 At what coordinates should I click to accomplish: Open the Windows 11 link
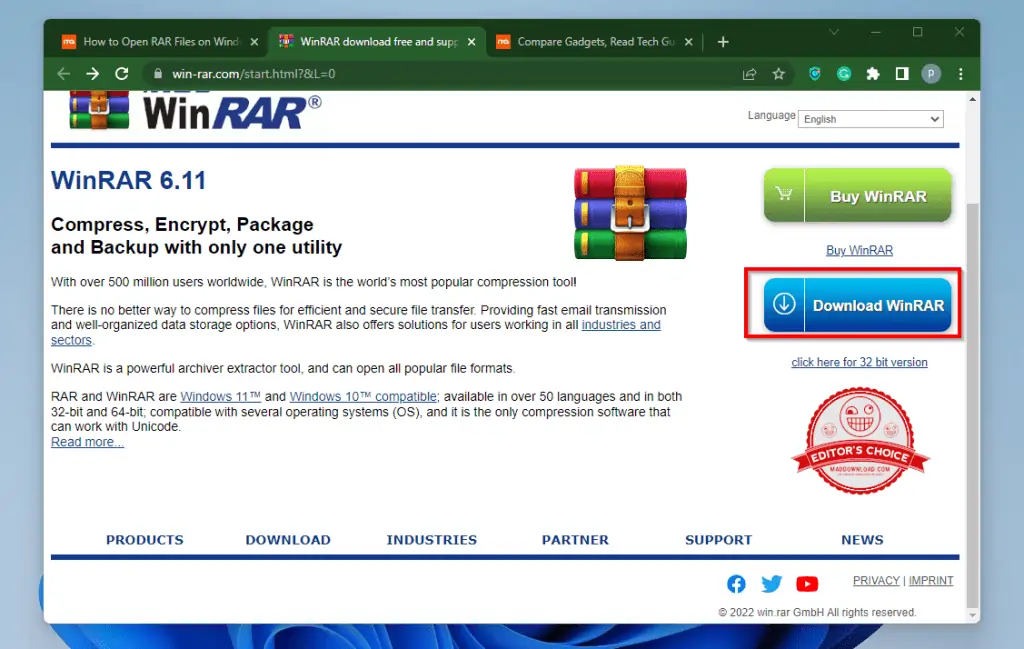(221, 396)
